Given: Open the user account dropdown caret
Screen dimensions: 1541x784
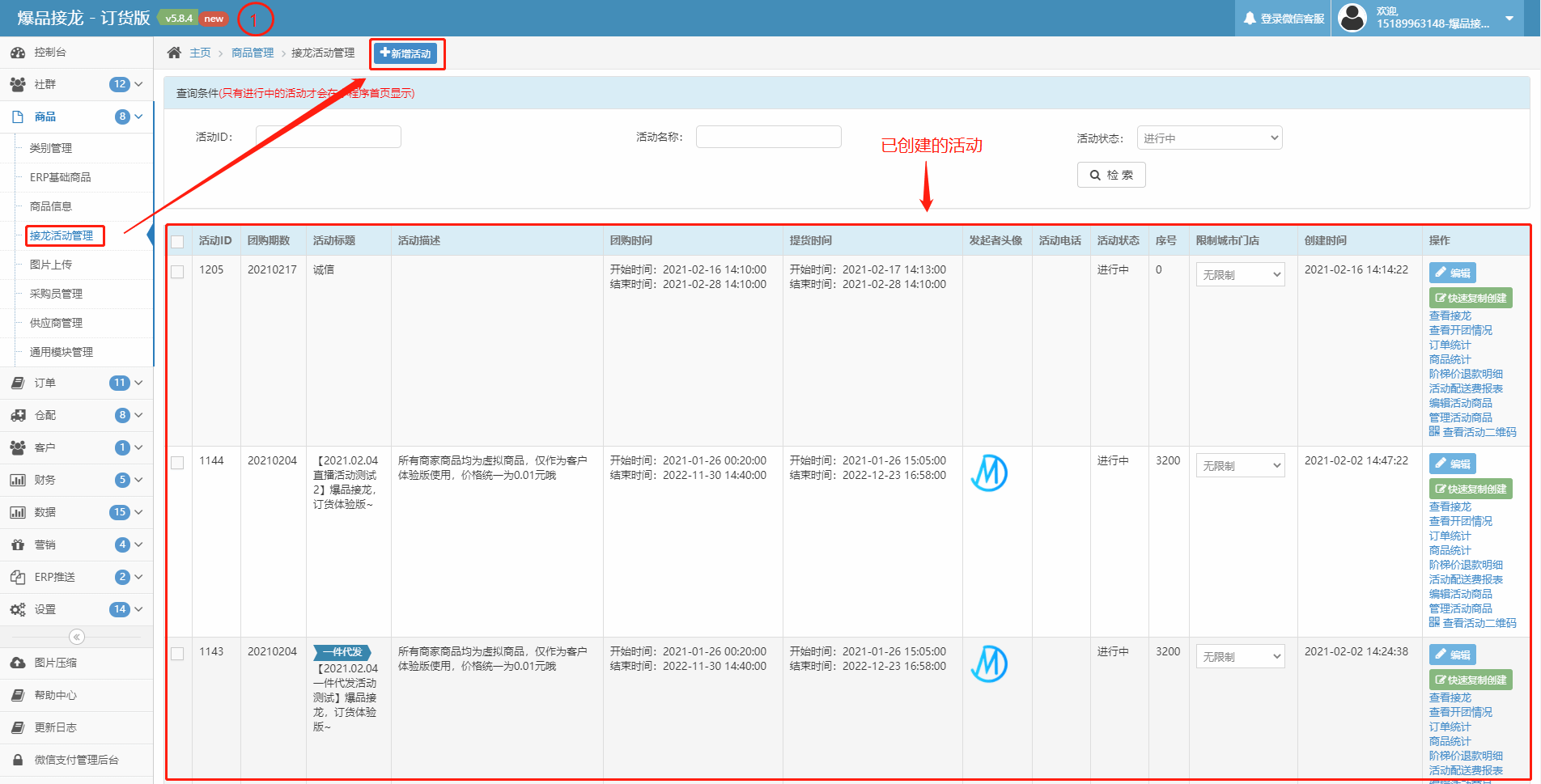Looking at the screenshot, I should (x=1509, y=18).
